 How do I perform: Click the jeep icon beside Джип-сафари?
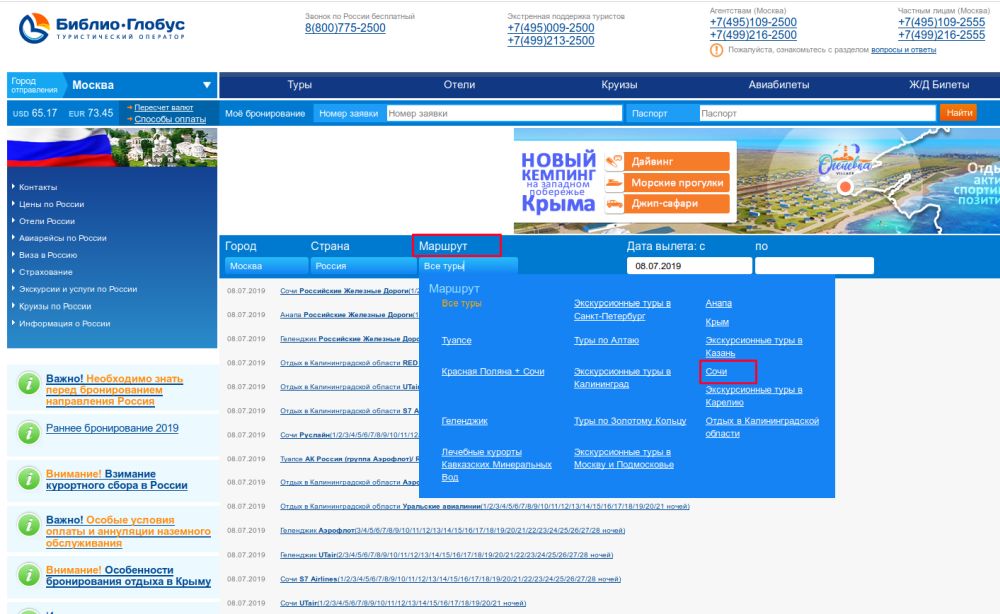point(614,204)
